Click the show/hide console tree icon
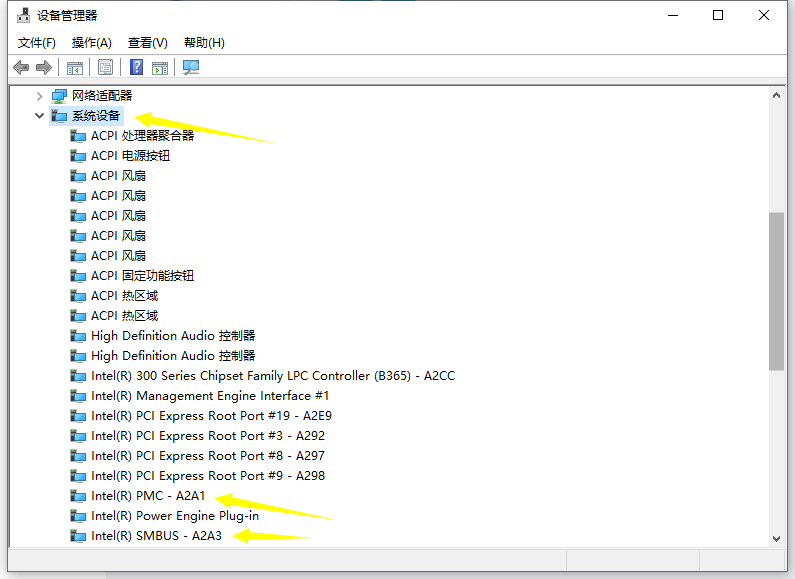The image size is (795, 579). [x=74, y=67]
